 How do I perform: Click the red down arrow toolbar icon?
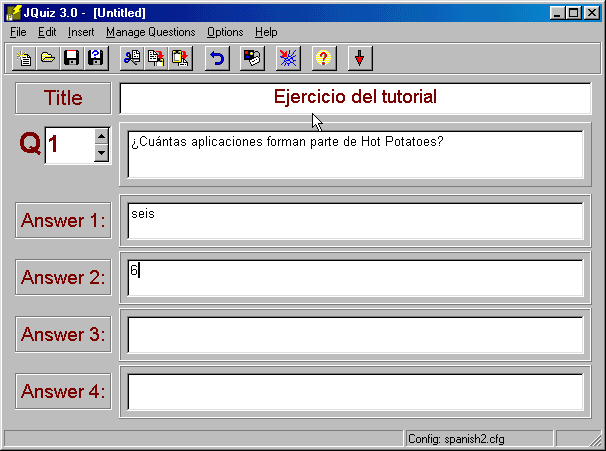(x=360, y=58)
